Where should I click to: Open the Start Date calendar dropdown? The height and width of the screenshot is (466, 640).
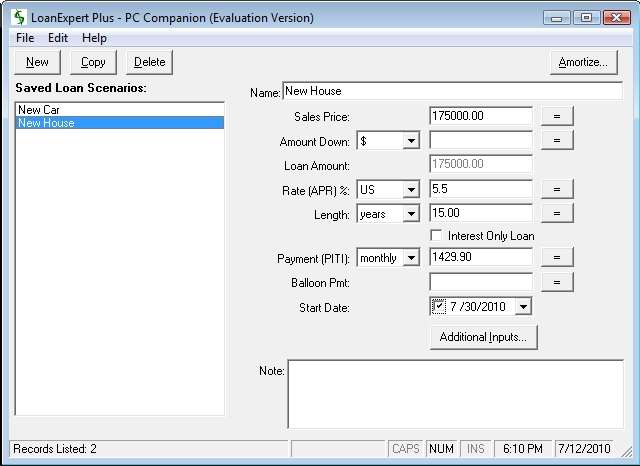pos(523,307)
